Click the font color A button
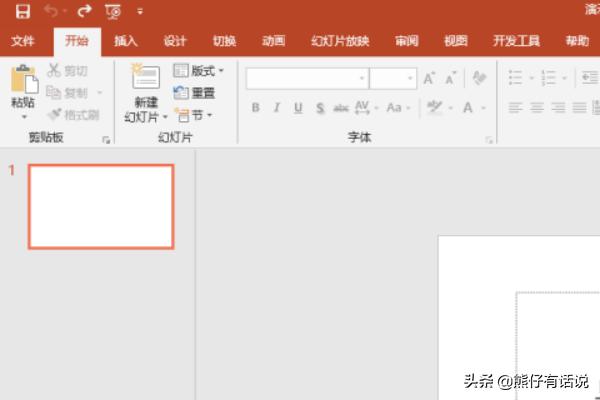 coord(468,108)
